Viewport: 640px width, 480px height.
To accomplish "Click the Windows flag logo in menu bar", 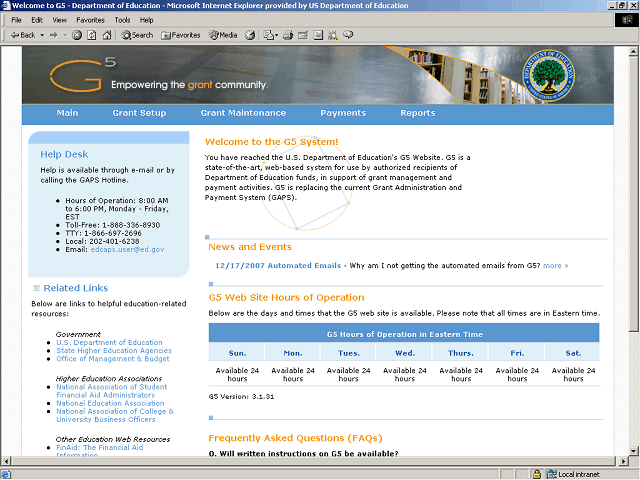I will [x=627, y=20].
